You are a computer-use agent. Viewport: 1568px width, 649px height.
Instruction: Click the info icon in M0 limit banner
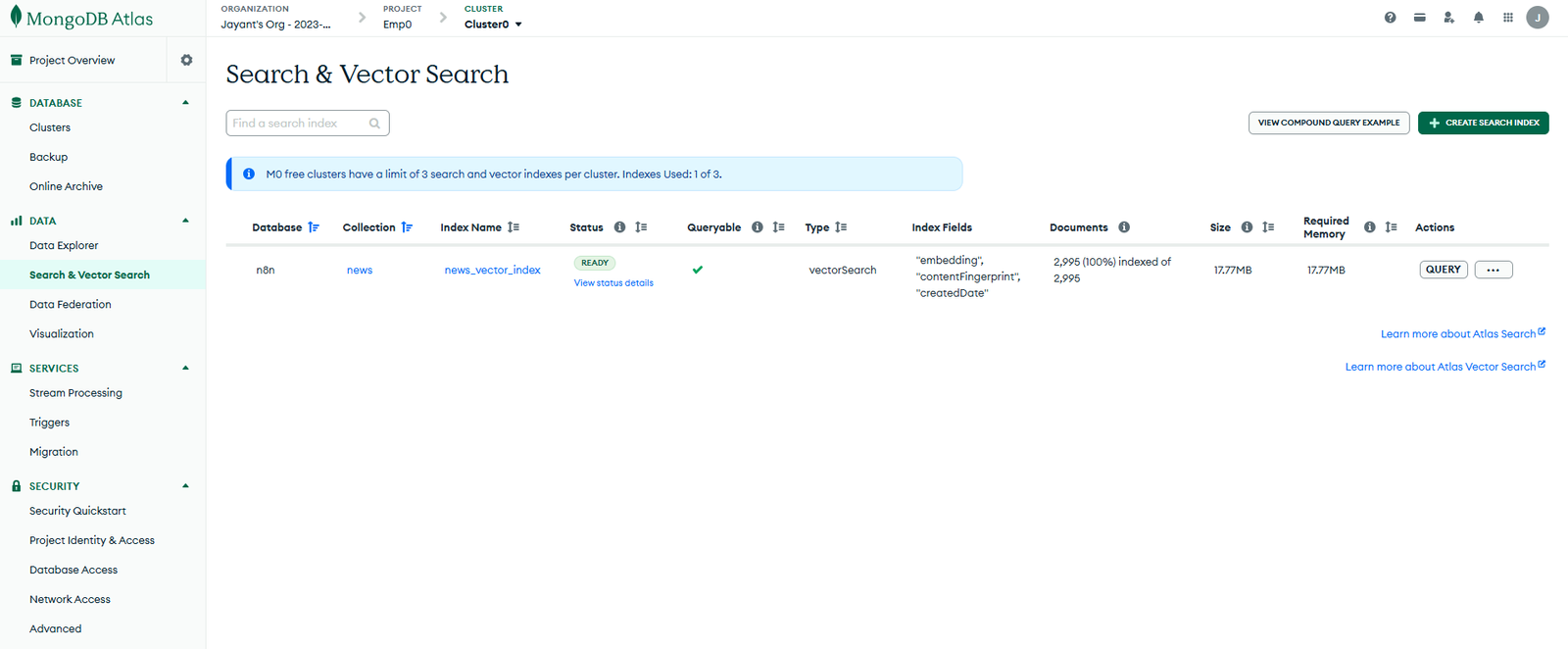(x=249, y=175)
